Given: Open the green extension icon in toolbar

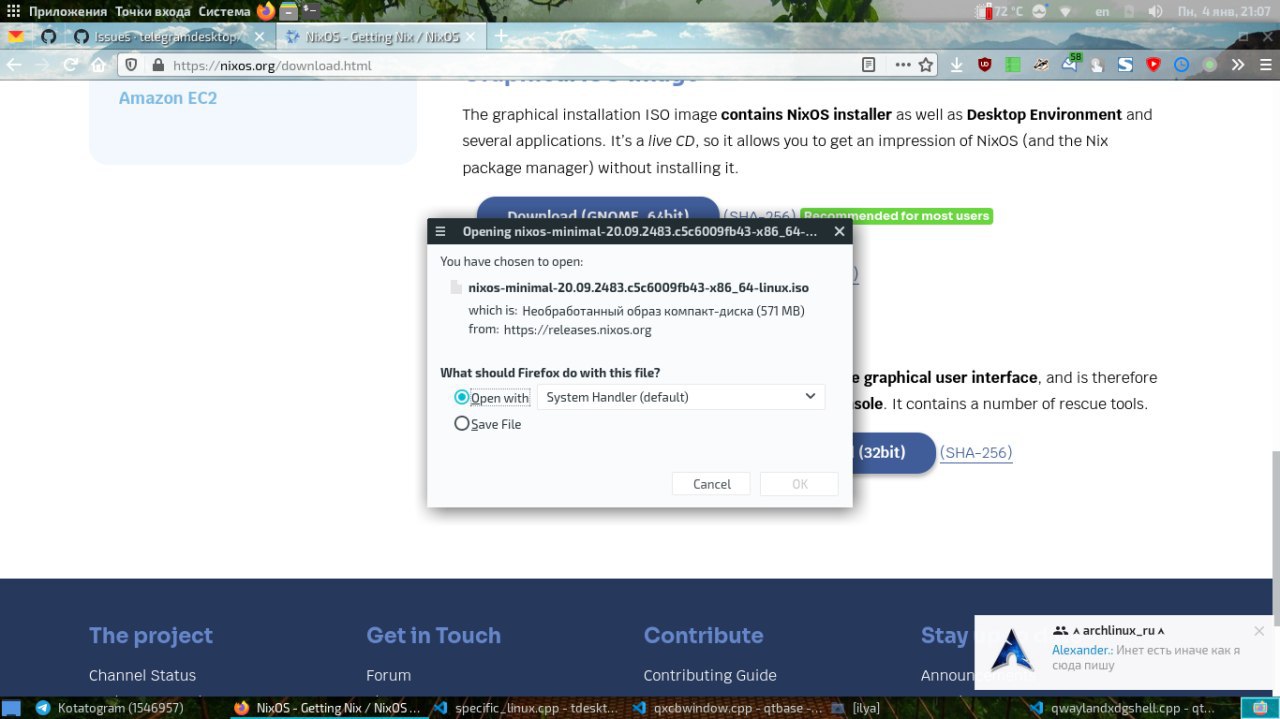Looking at the screenshot, I should (1013, 64).
